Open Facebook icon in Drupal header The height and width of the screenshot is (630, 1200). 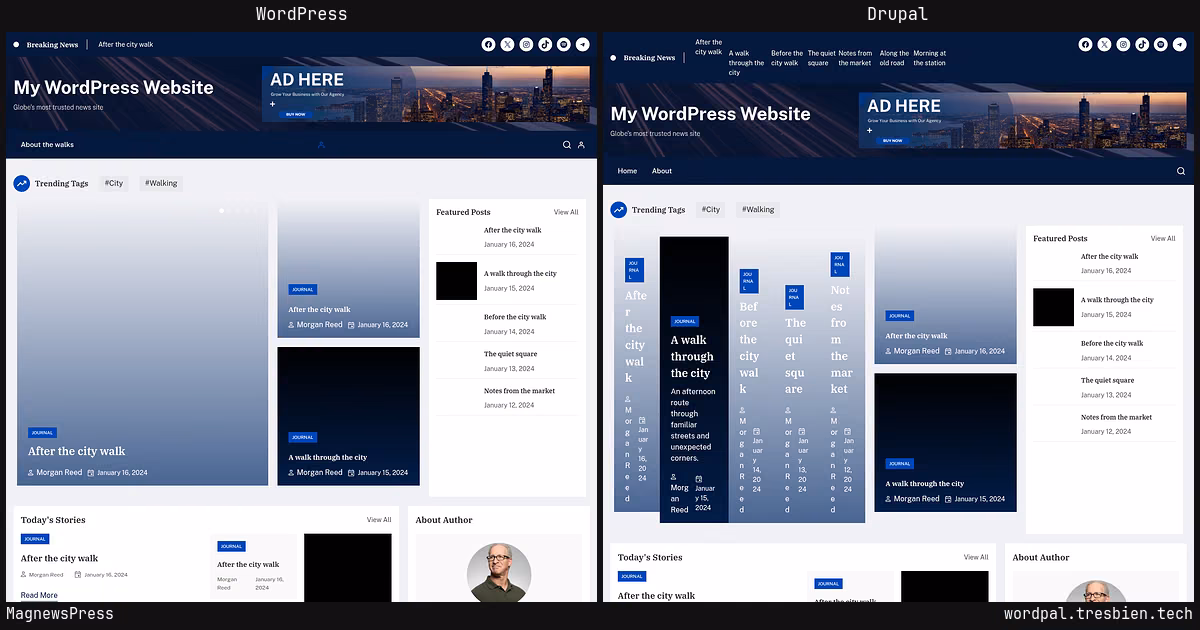click(x=1085, y=44)
